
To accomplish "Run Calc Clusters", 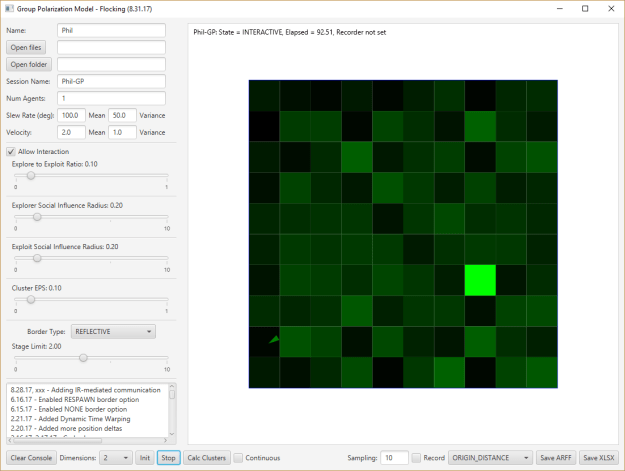I will [x=206, y=457].
